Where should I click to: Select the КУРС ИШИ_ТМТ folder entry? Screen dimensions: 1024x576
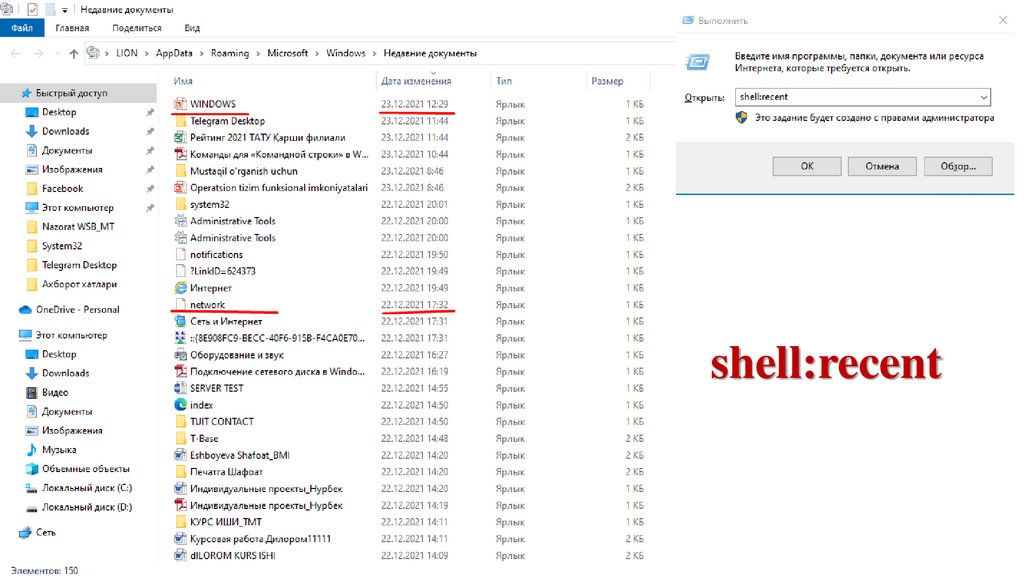(226, 522)
